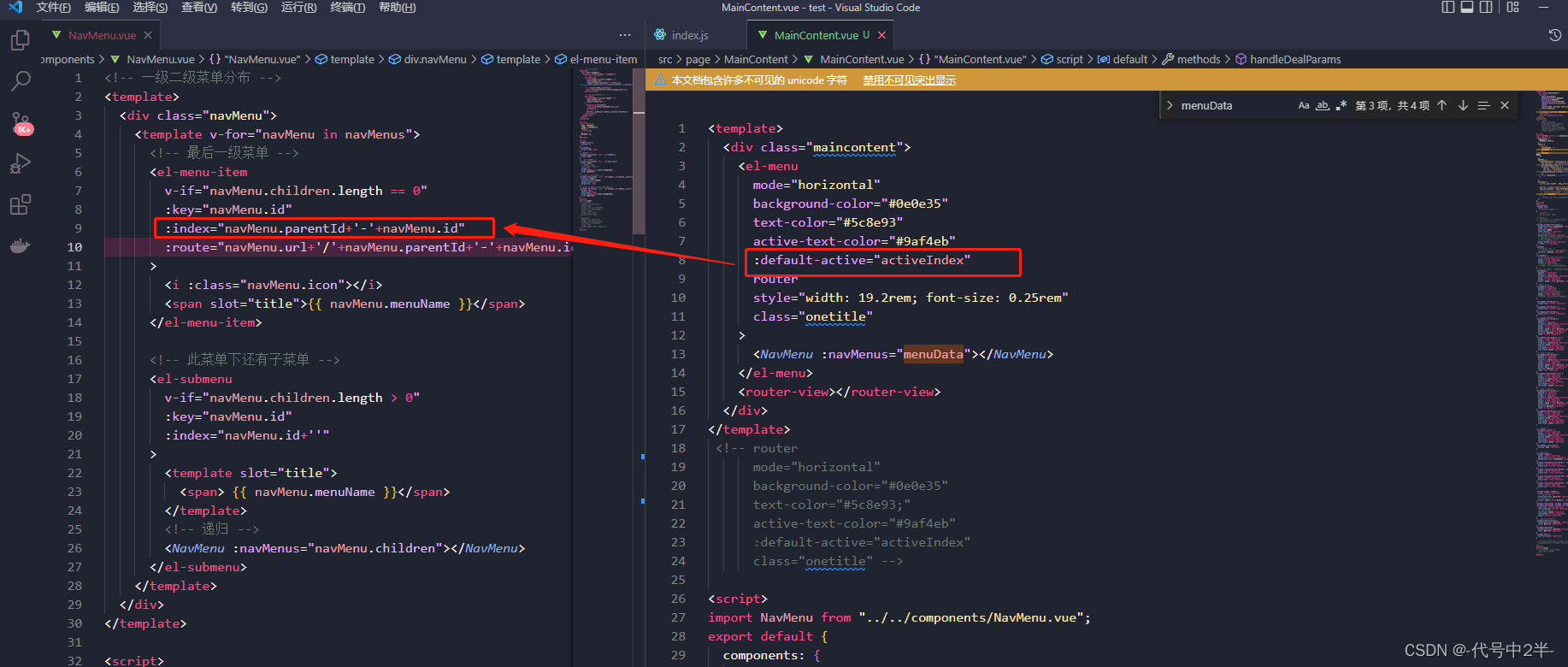Open the Explorer view in activity bar
Screen dimensions: 1568x667
click(x=21, y=39)
